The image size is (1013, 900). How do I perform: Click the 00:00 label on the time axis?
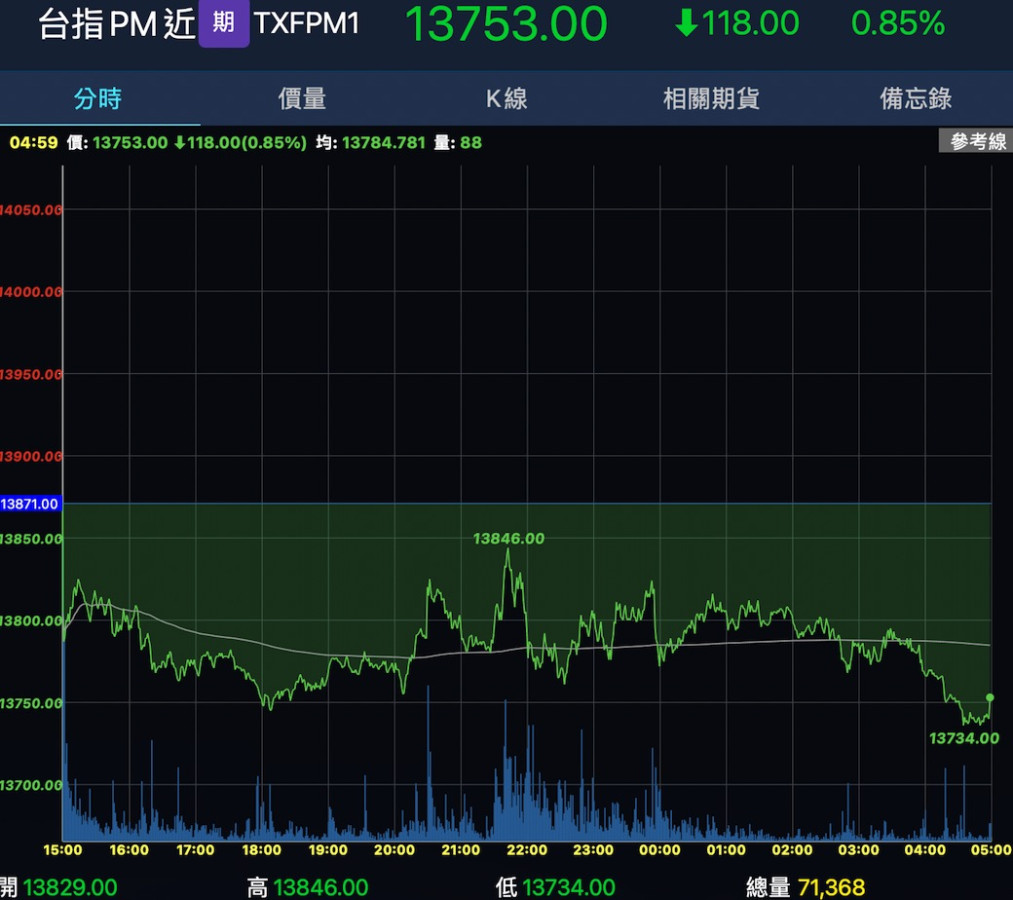pos(660,850)
